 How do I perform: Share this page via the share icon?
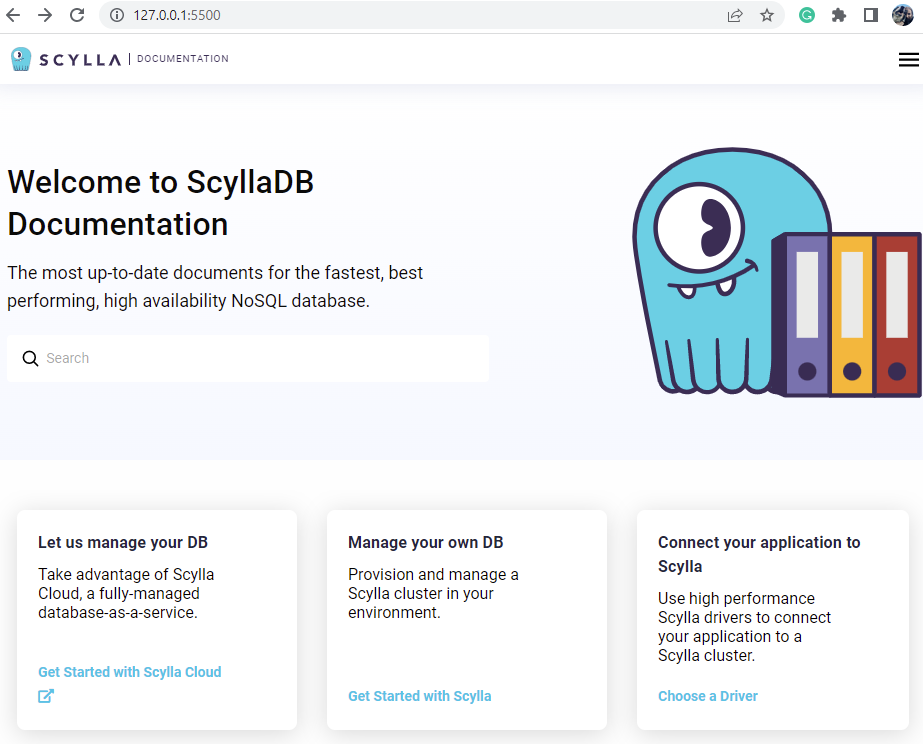735,15
